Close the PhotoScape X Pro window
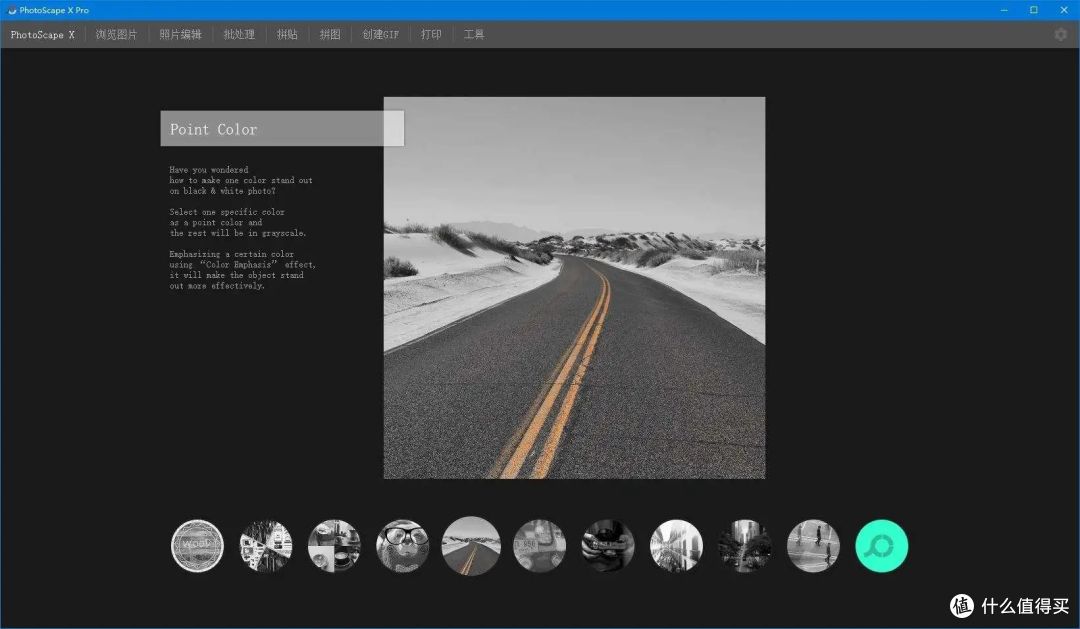The height and width of the screenshot is (629, 1080). coord(1064,10)
